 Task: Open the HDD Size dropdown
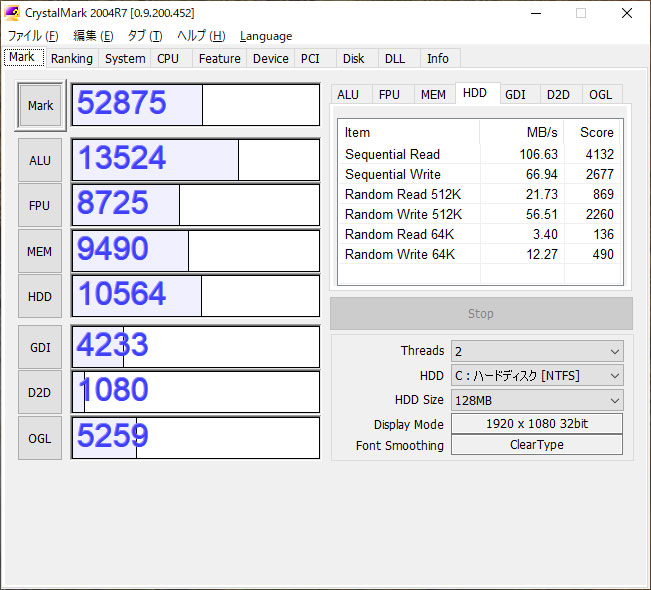(537, 401)
